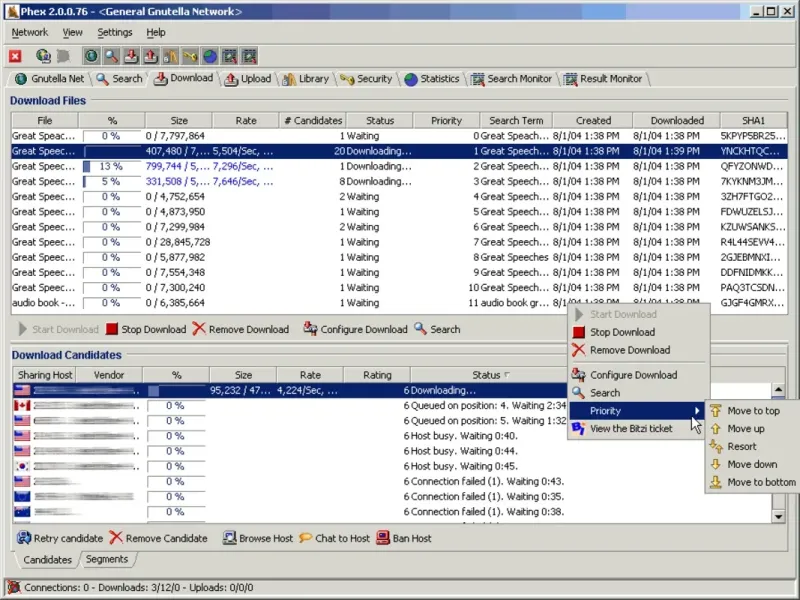Click View the Bitzi ticket menu item

tap(631, 428)
